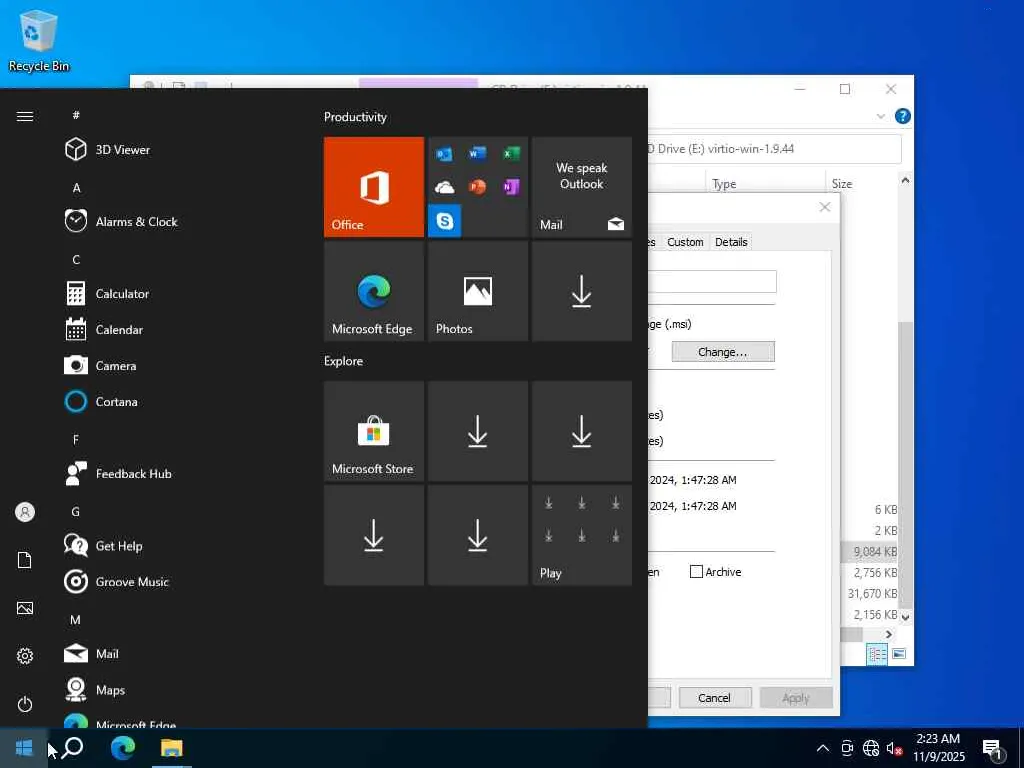Image resolution: width=1024 pixels, height=768 pixels.
Task: Switch Explorer to Details view icon
Action: (x=876, y=654)
